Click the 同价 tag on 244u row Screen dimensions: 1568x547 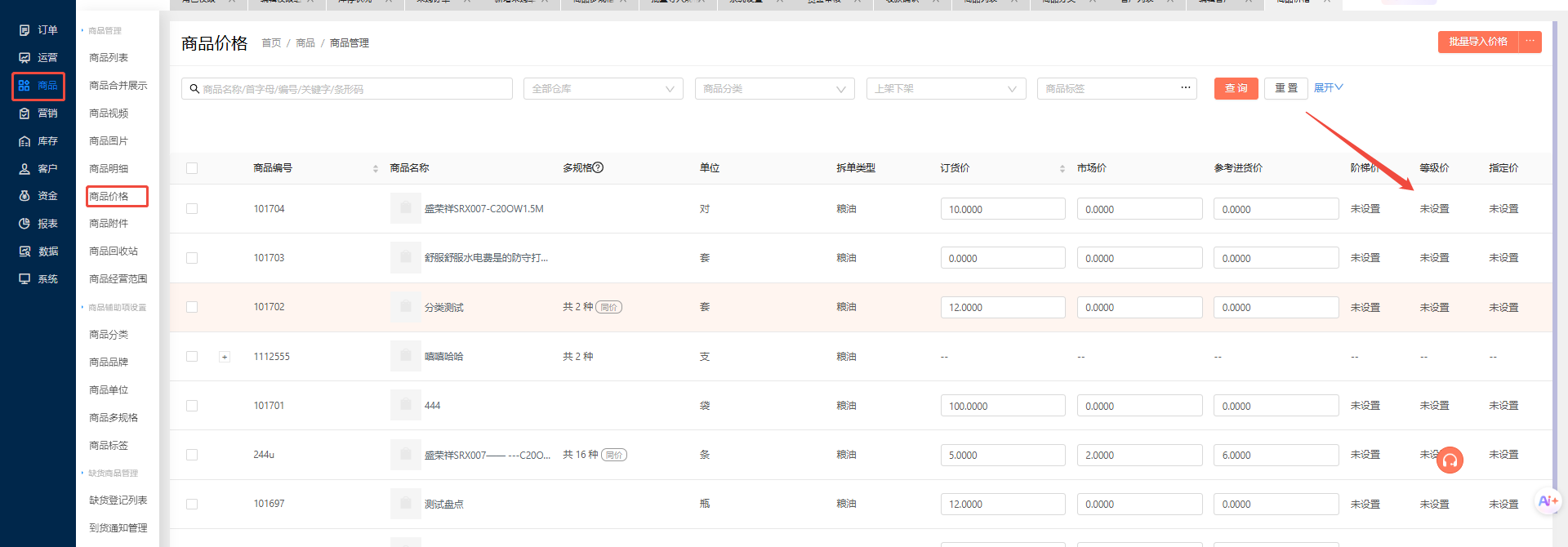pyautogui.click(x=614, y=455)
